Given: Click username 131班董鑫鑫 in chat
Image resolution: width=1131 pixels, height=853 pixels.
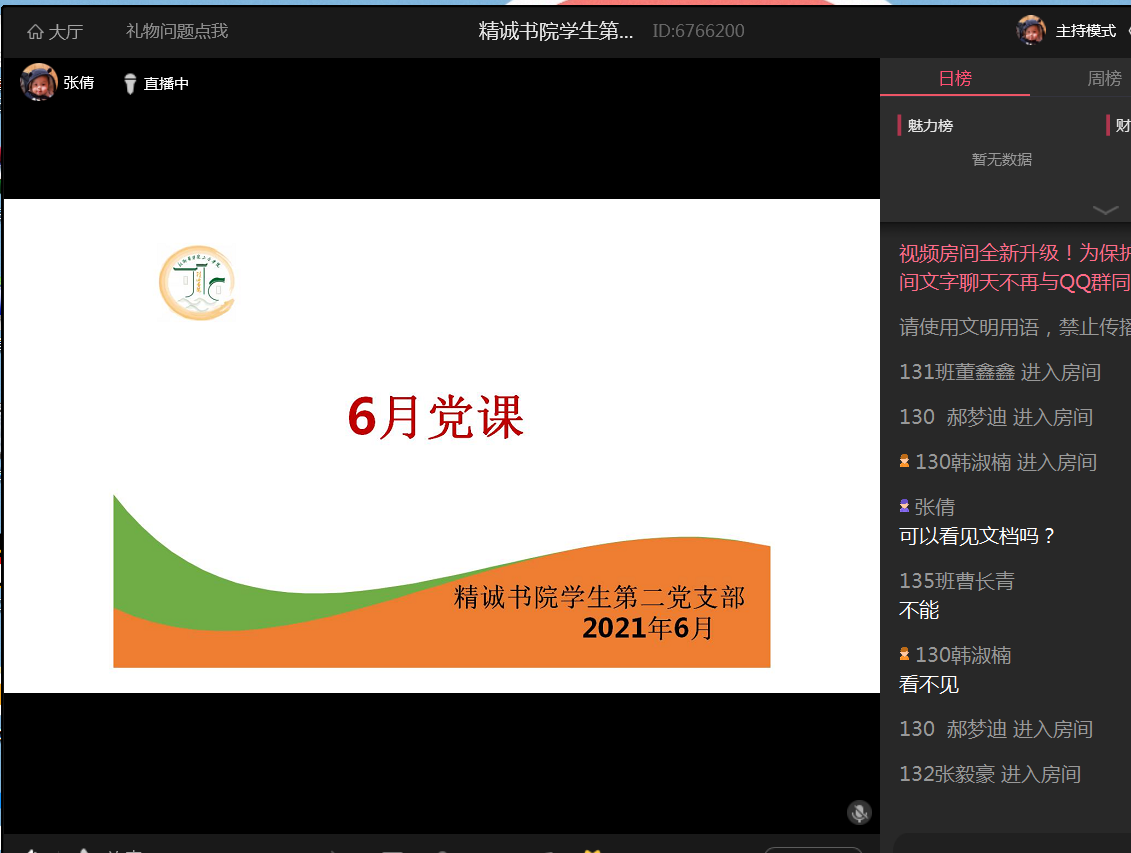Looking at the screenshot, I should click(957, 372).
